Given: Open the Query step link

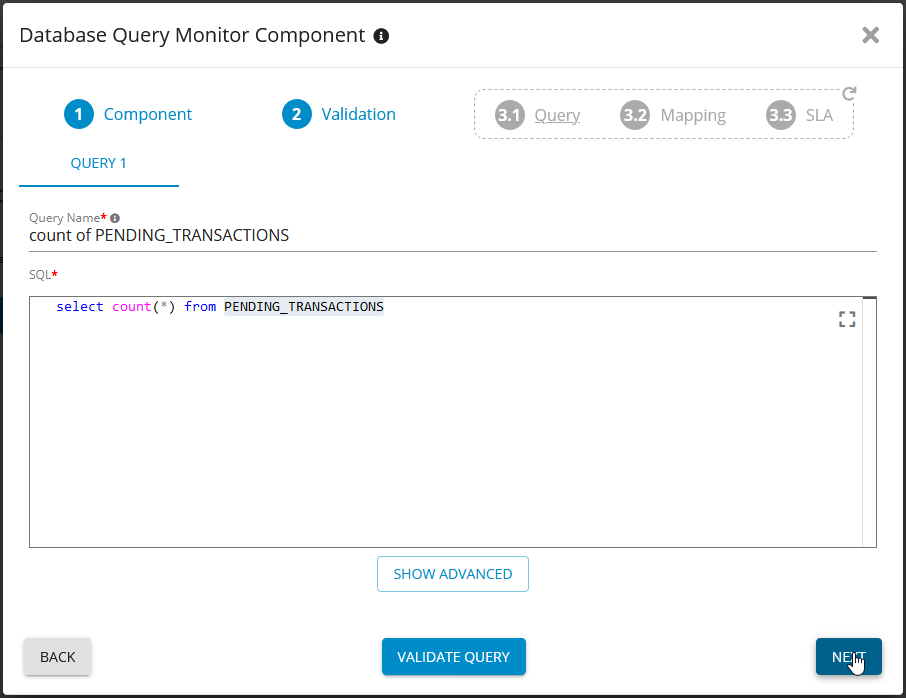Looking at the screenshot, I should (x=557, y=115).
